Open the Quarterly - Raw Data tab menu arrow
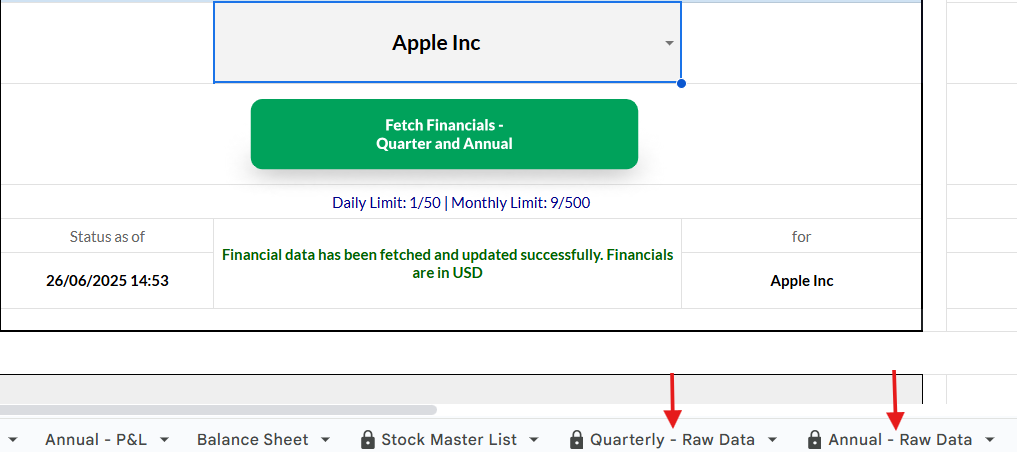 coord(772,440)
